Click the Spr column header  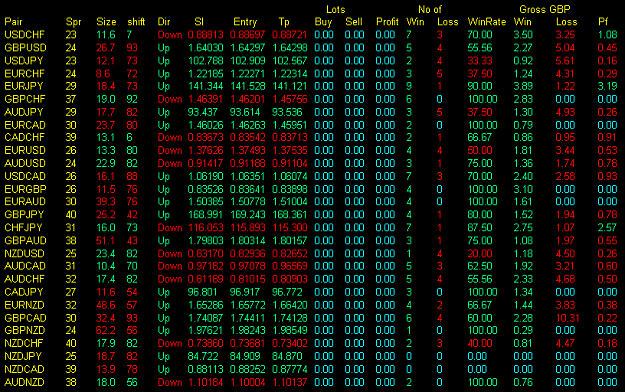coord(73,22)
